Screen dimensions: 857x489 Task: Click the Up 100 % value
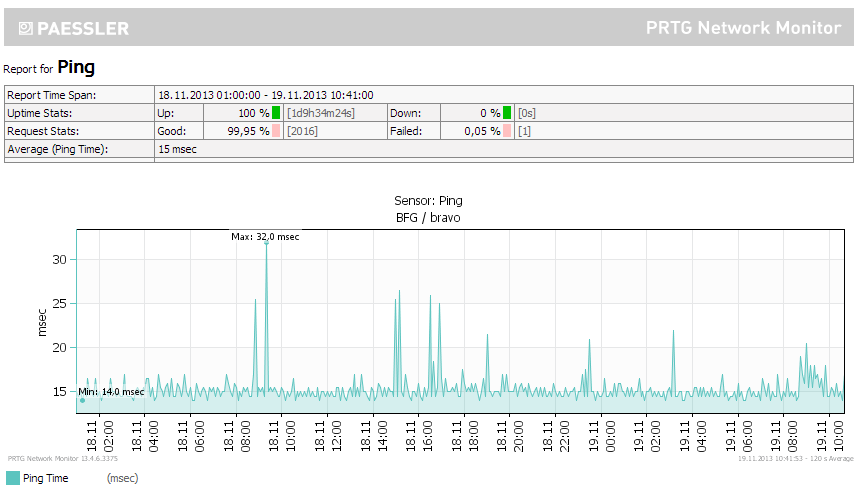pos(254,113)
